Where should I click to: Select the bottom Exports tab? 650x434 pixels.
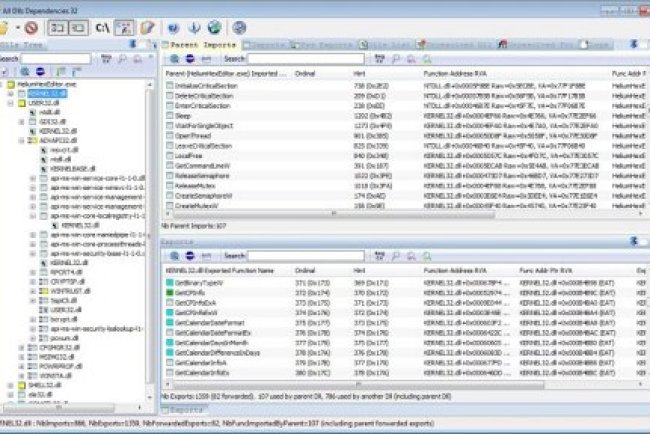pos(182,410)
